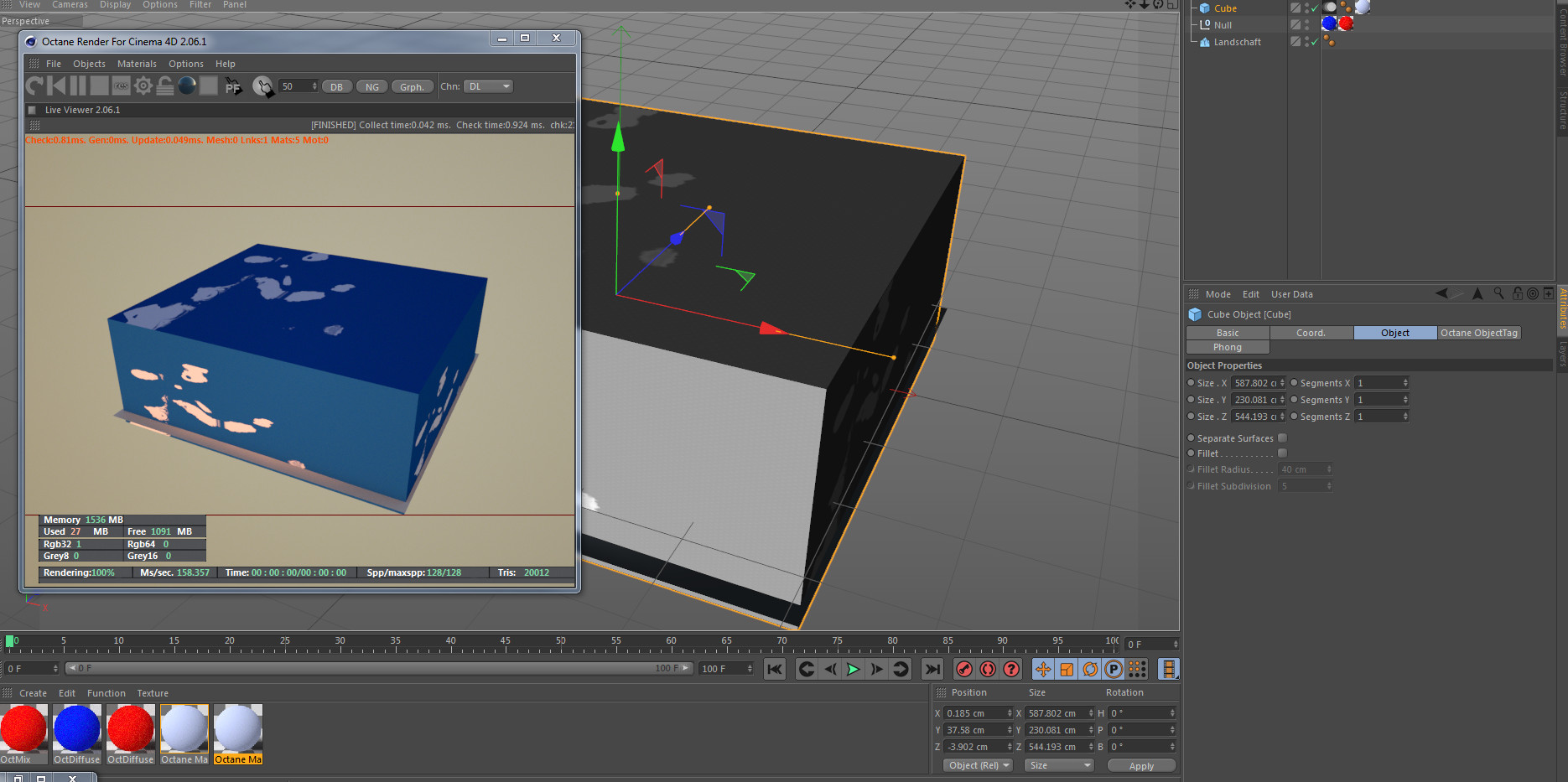
Task: Open the Chn DL channel dropdown
Action: coord(488,86)
